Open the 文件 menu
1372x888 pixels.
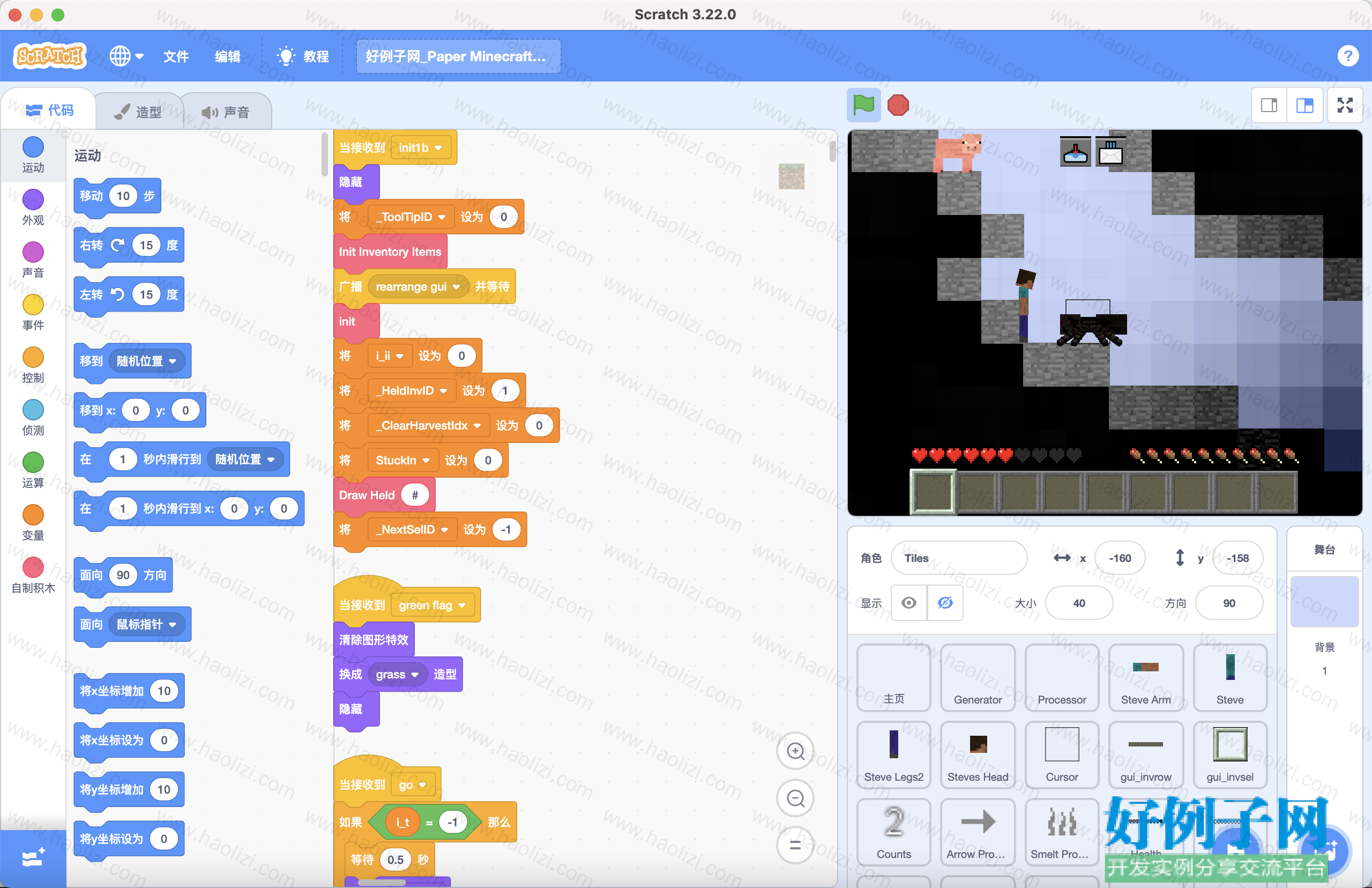tap(176, 56)
